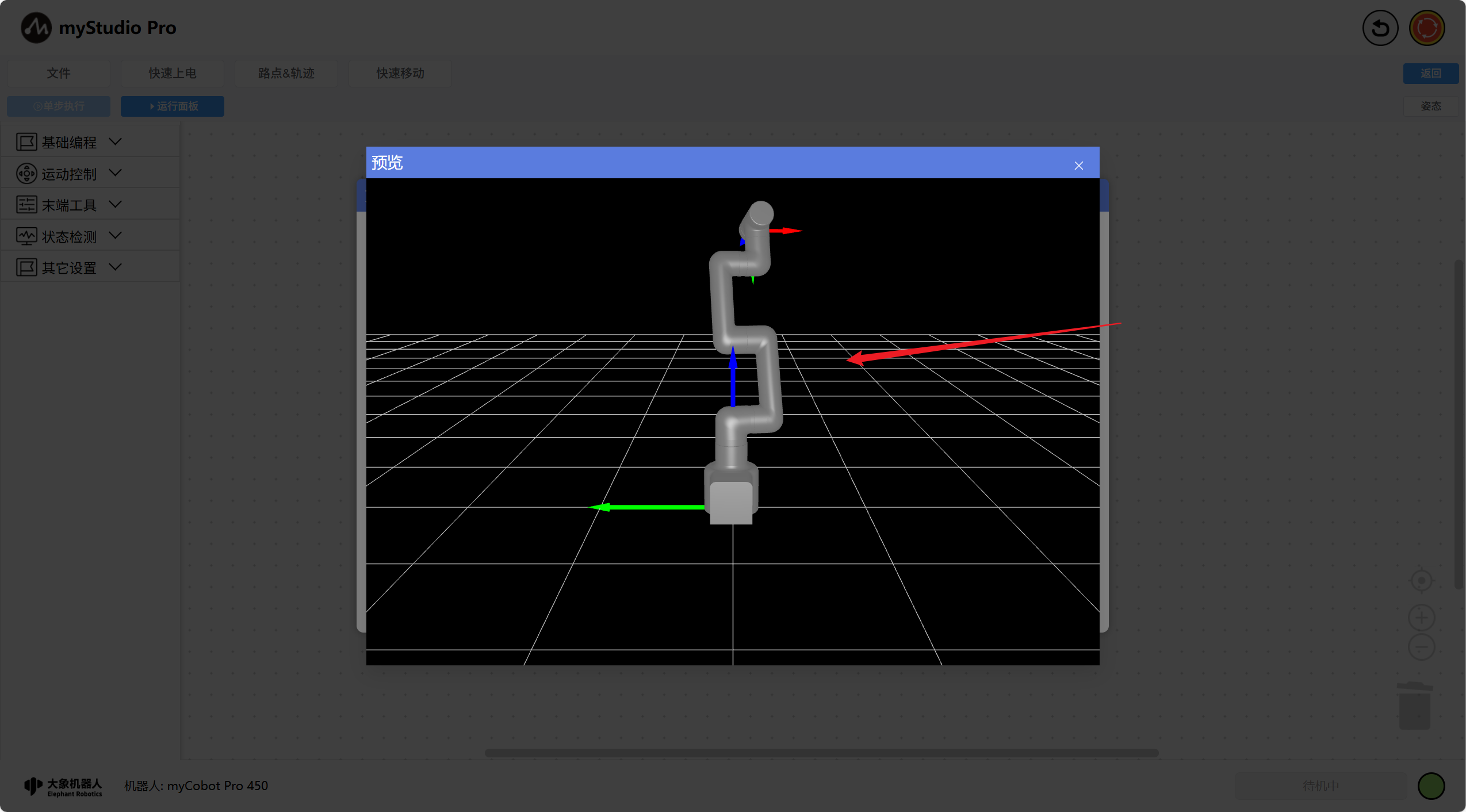This screenshot has height=812, width=1466.
Task: Click the trash bin icon
Action: click(x=1414, y=707)
